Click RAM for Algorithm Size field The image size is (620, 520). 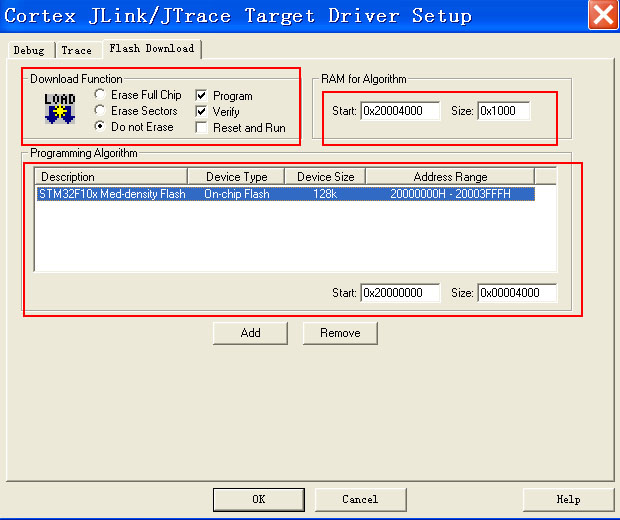pos(504,111)
